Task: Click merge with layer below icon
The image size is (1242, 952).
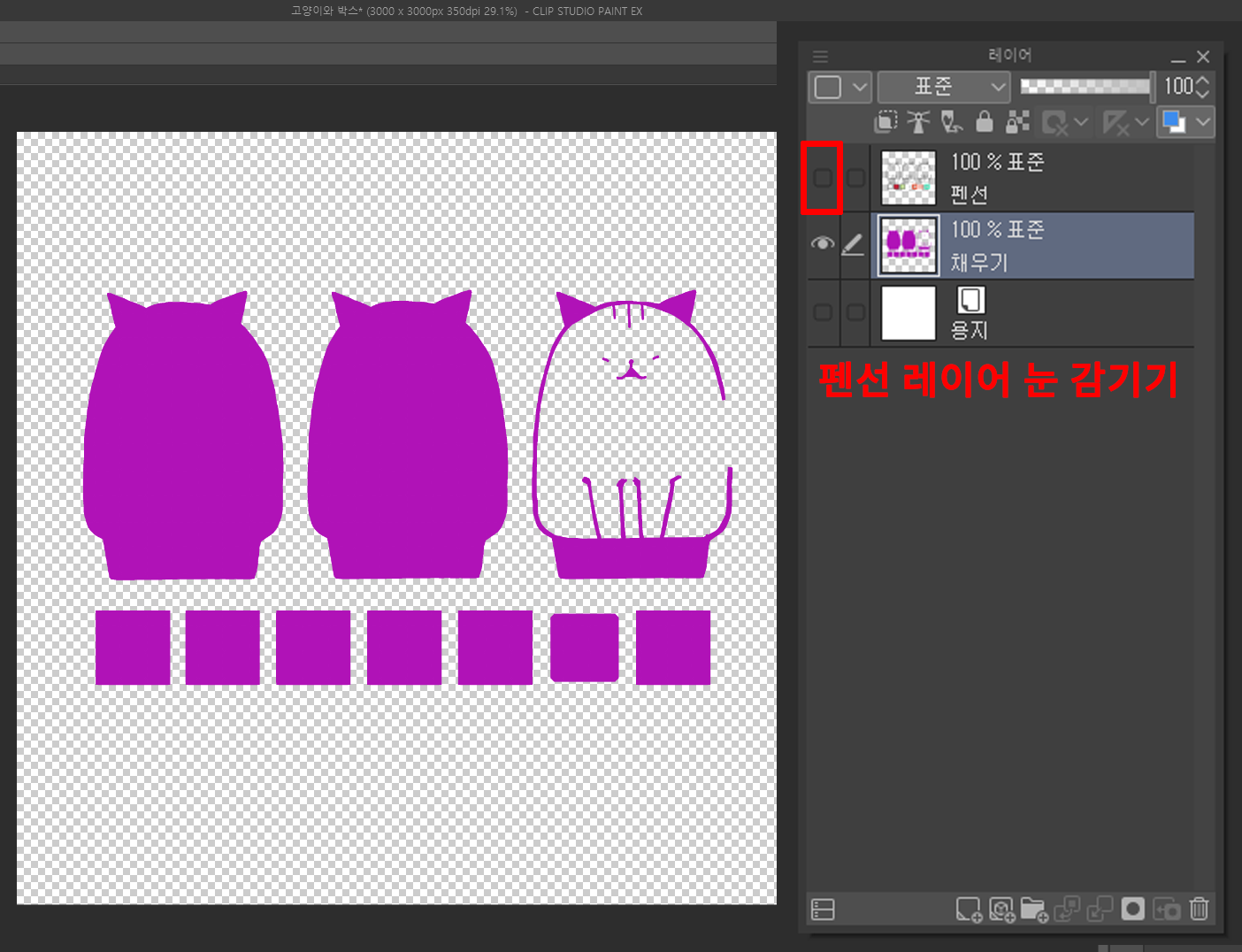Action: coord(1100,910)
